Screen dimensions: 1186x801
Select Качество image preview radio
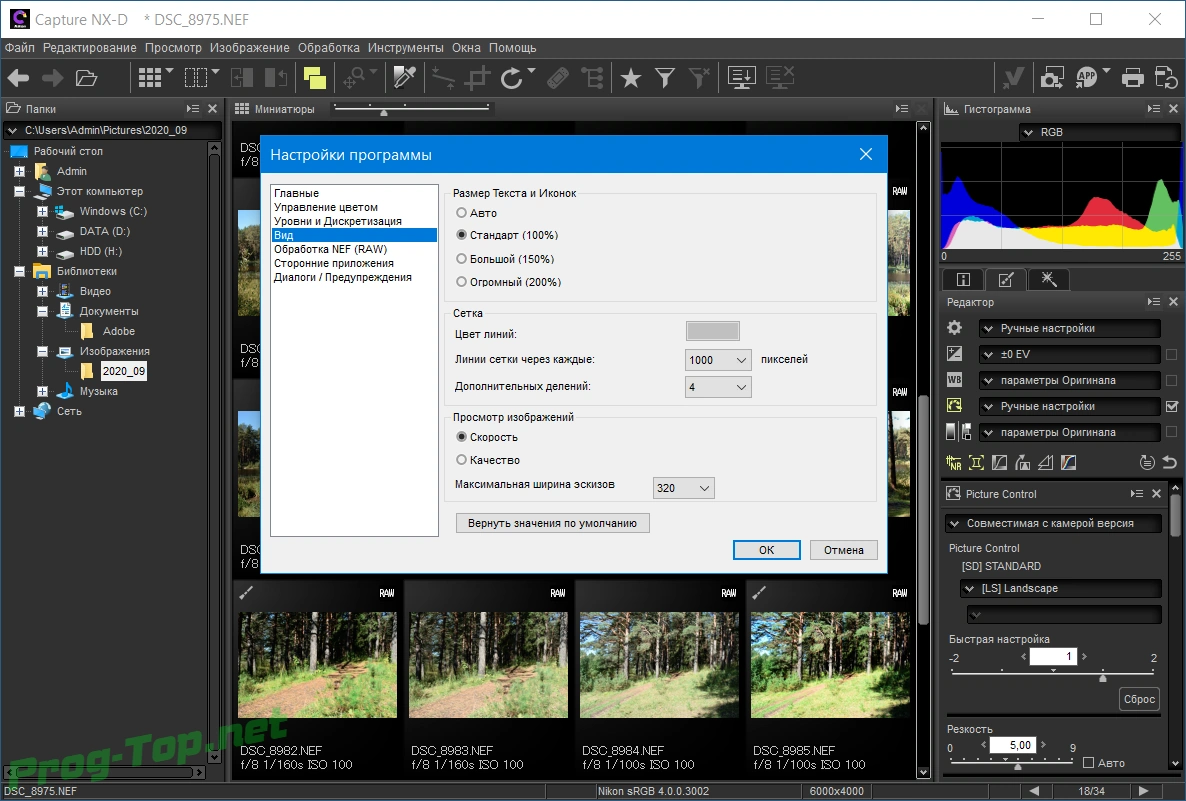(461, 460)
